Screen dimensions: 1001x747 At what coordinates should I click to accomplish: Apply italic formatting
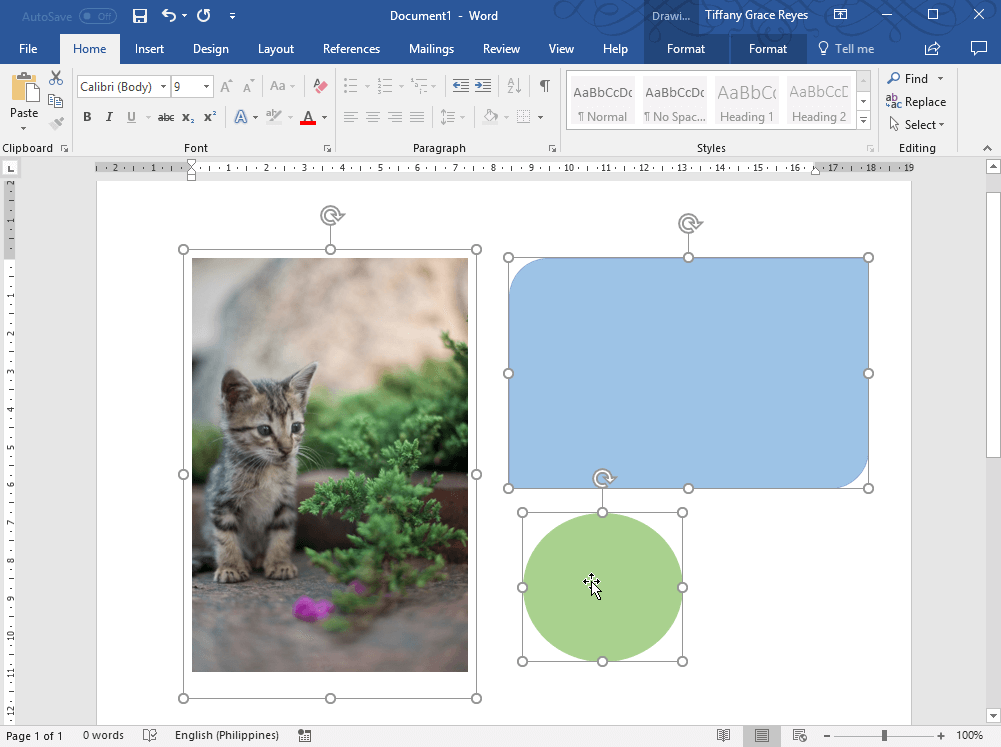click(108, 117)
